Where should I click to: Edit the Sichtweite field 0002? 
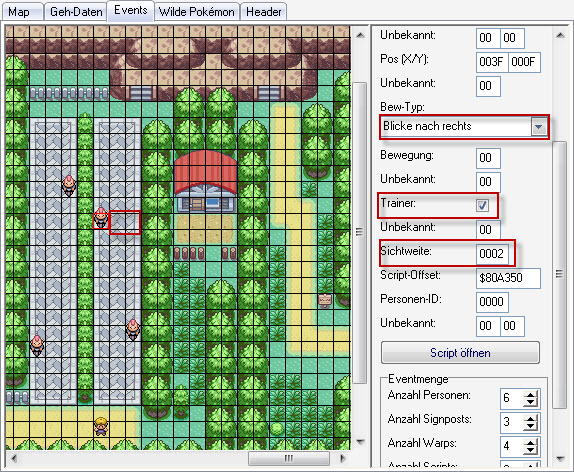(492, 254)
